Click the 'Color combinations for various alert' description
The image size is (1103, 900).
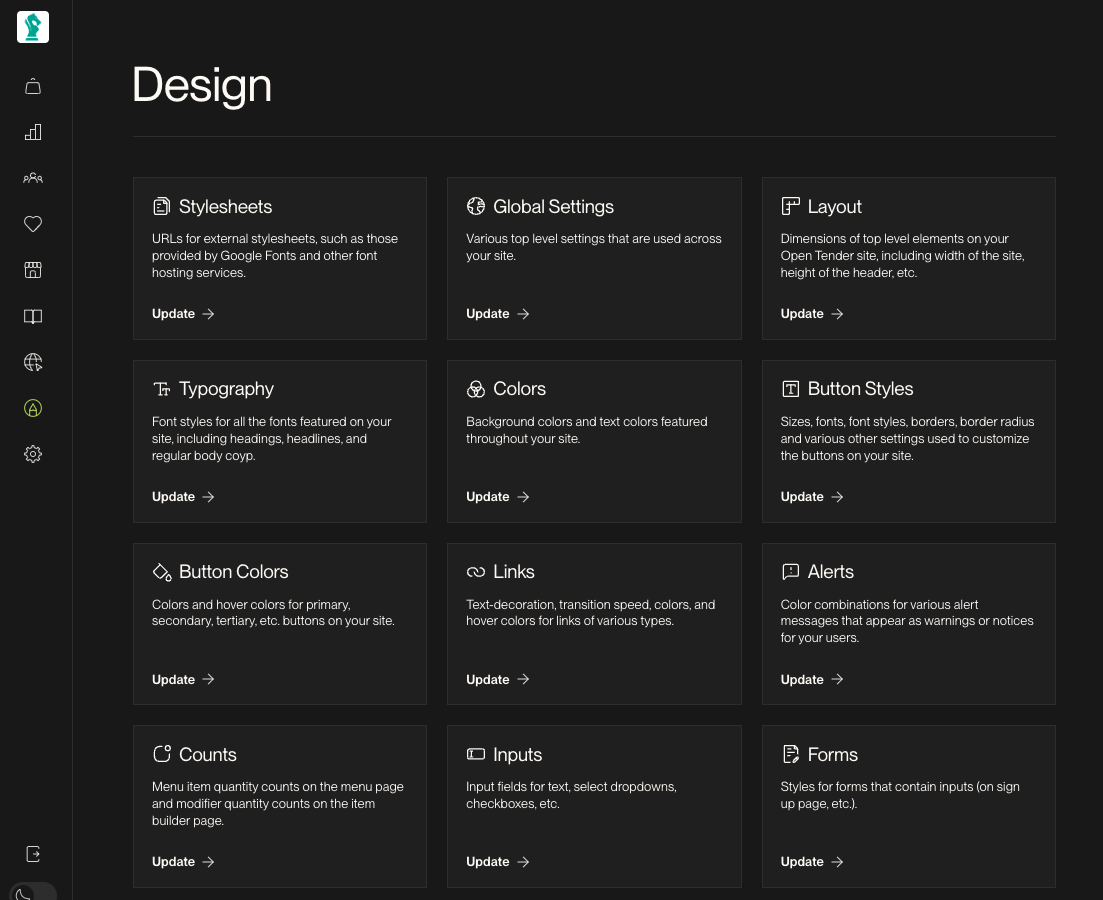point(907,621)
